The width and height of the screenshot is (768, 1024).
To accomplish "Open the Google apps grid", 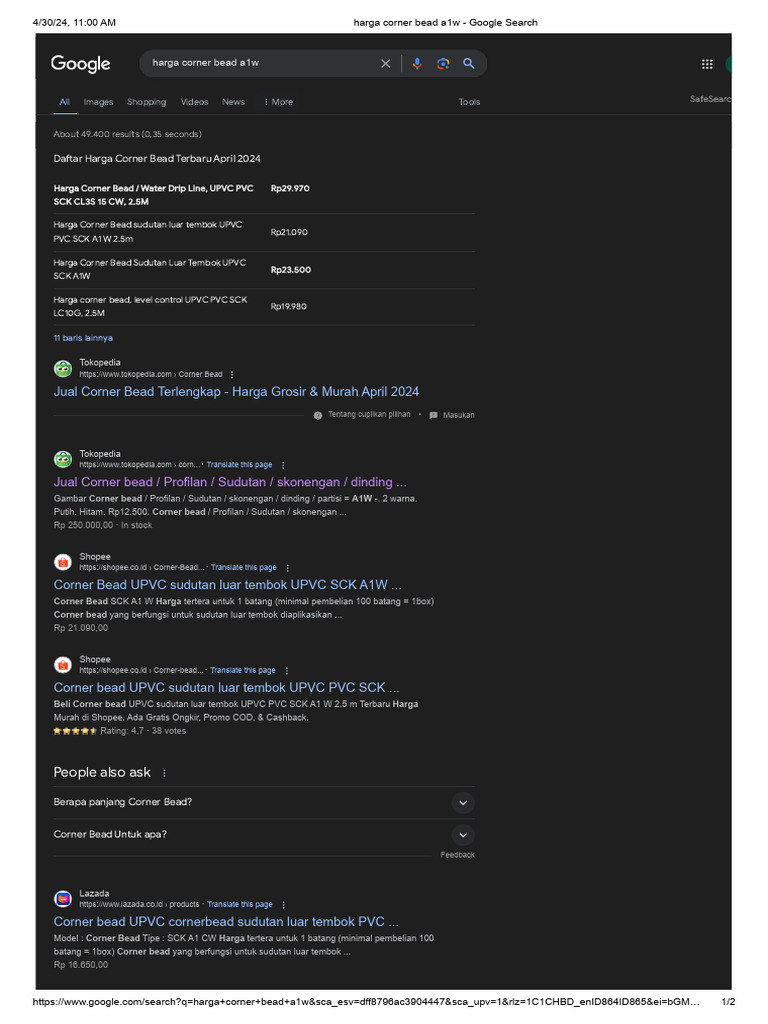I will 707,64.
